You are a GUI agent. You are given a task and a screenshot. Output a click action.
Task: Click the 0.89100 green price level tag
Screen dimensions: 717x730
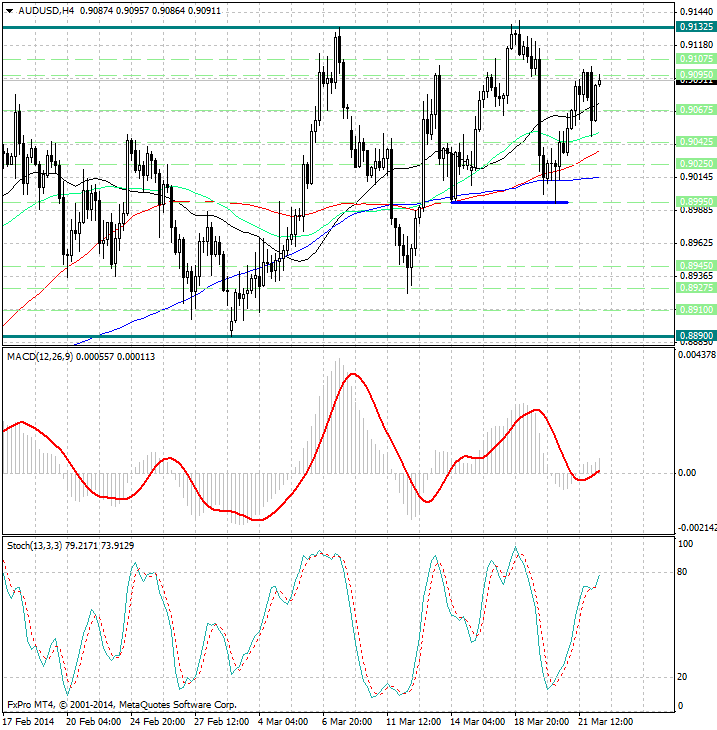coord(694,310)
